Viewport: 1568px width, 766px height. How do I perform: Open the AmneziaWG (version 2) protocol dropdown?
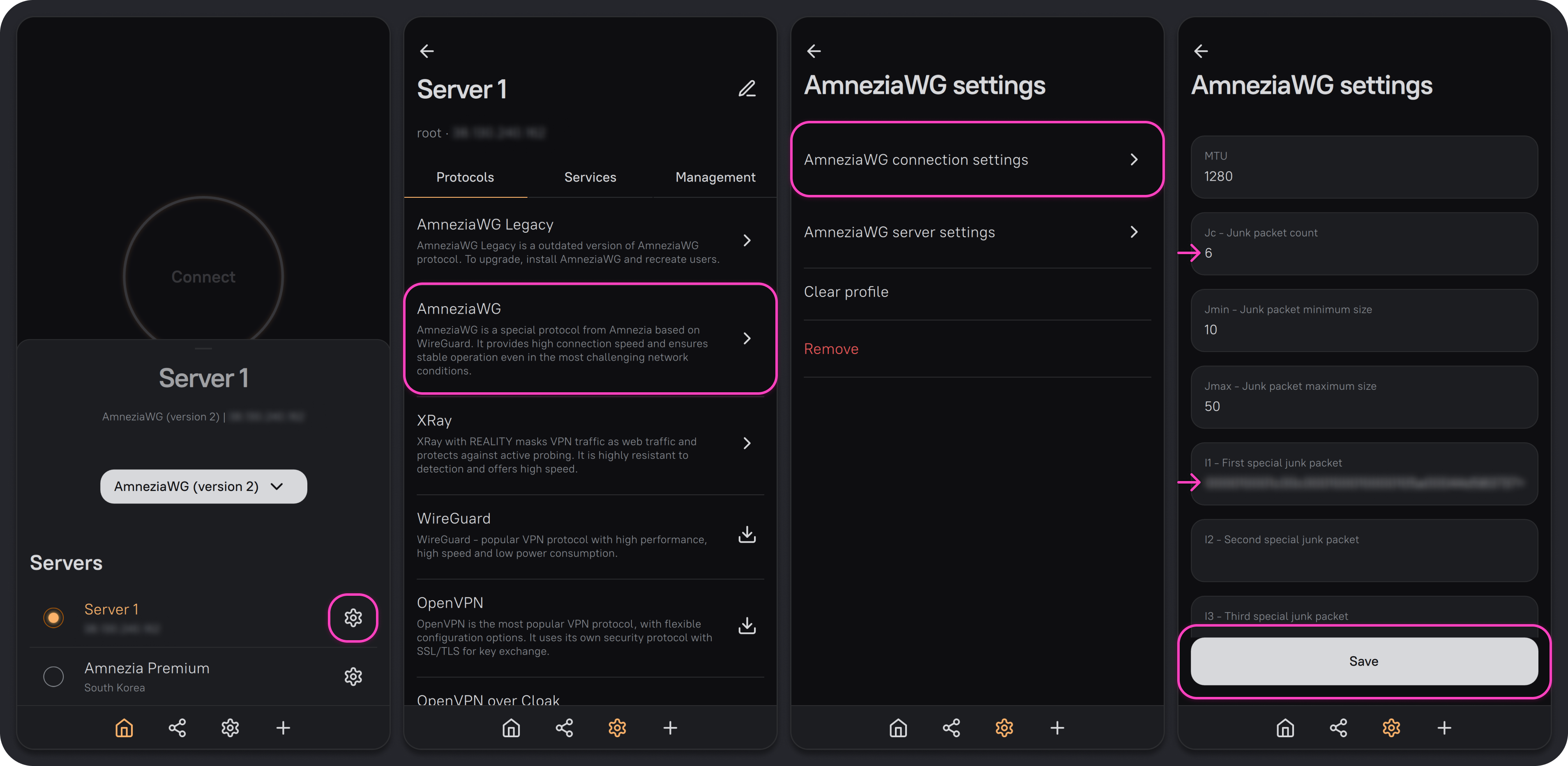pos(203,486)
